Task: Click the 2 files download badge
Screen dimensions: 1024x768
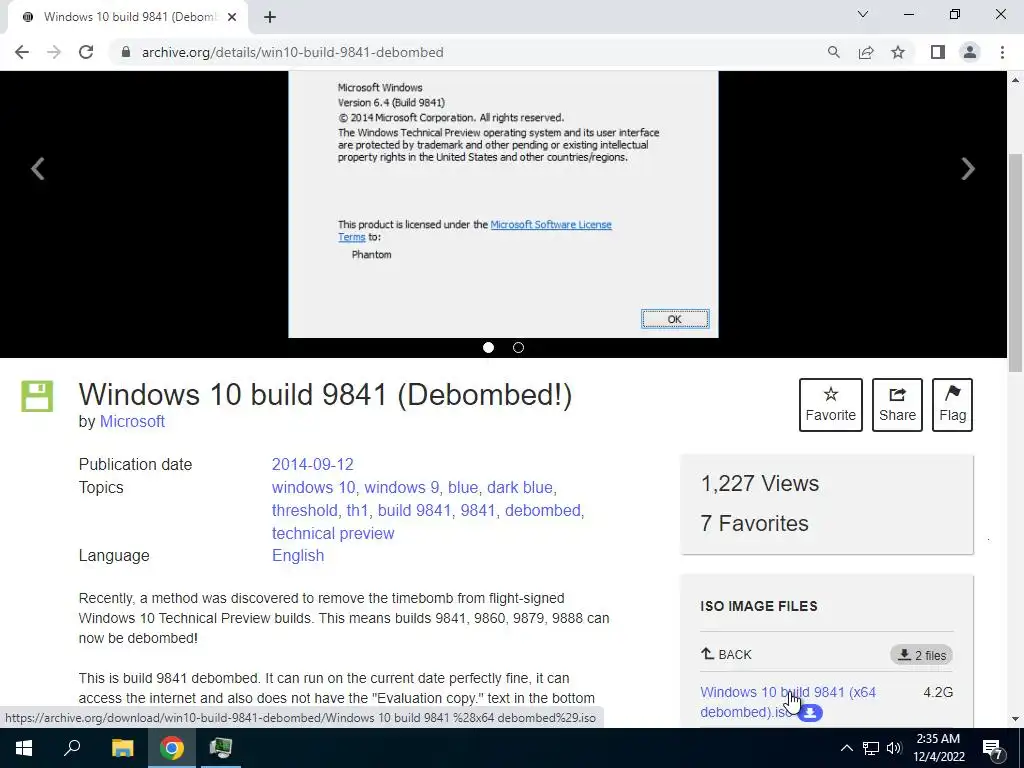Action: coord(921,655)
